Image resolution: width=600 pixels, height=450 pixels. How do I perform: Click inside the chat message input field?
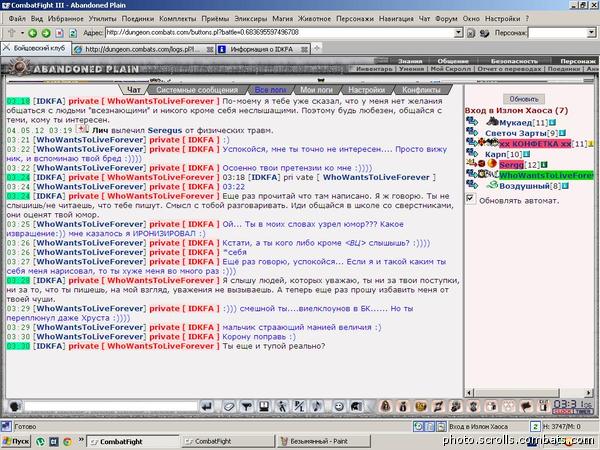(110, 406)
